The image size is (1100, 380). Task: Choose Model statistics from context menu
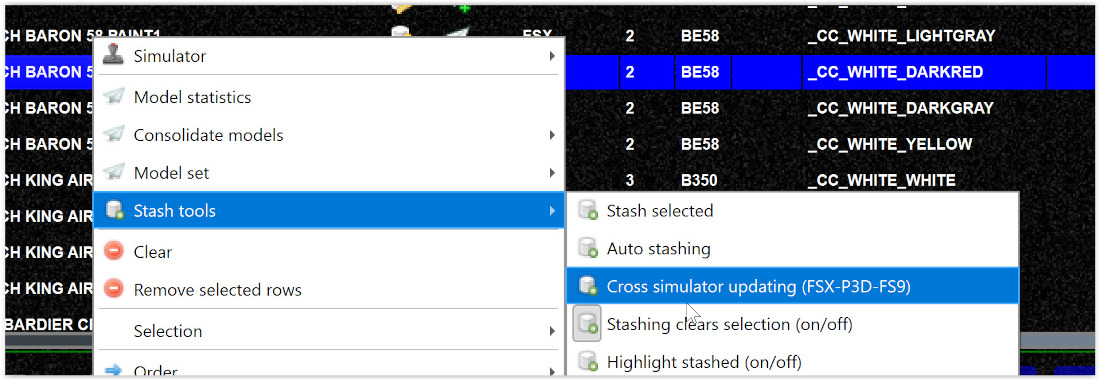coord(329,97)
